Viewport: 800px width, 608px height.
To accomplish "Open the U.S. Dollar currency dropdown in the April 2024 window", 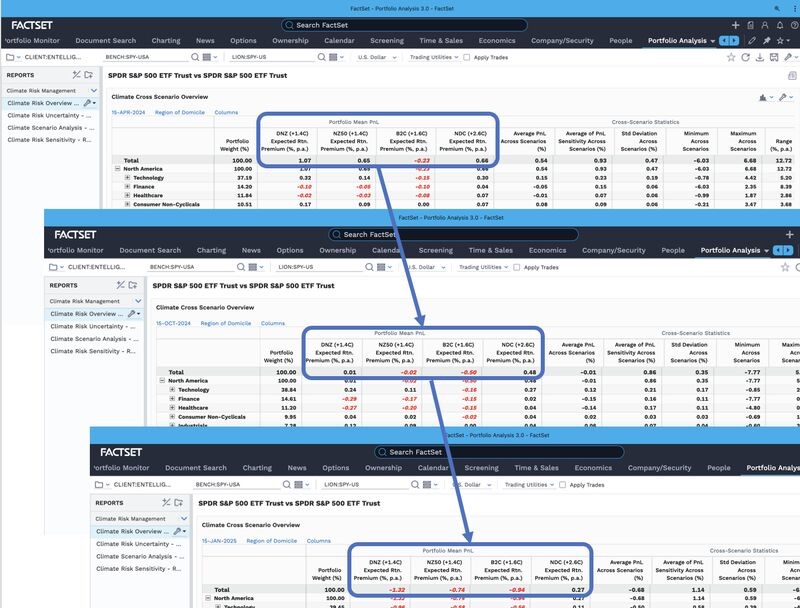I will click(377, 57).
